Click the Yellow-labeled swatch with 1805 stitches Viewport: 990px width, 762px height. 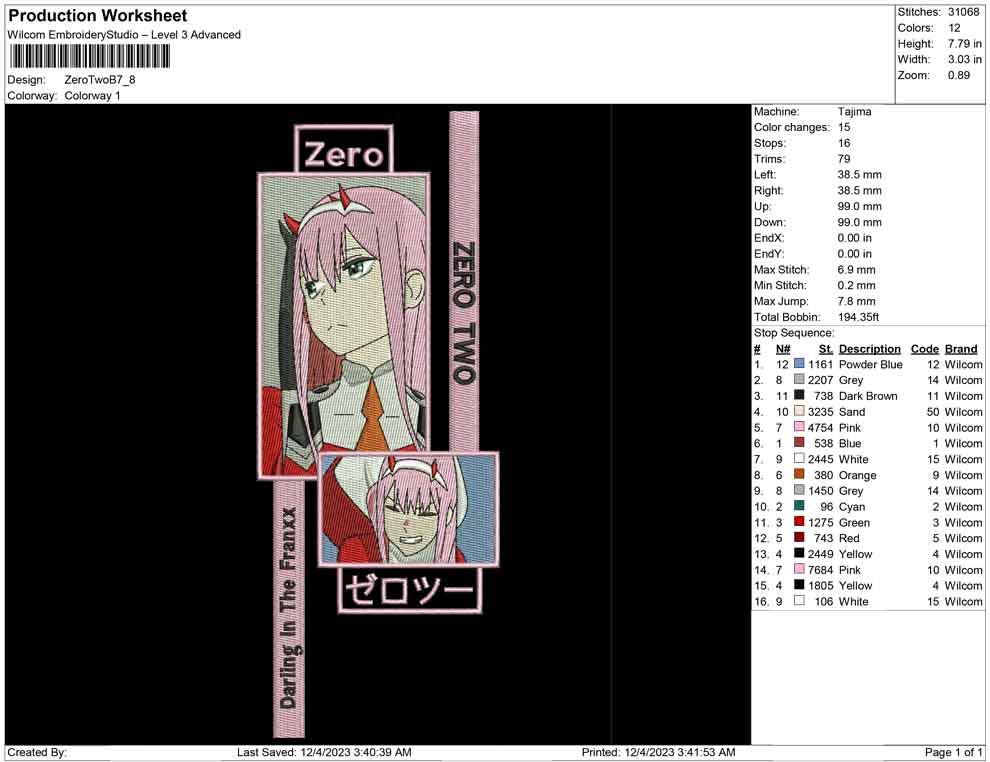[799, 585]
